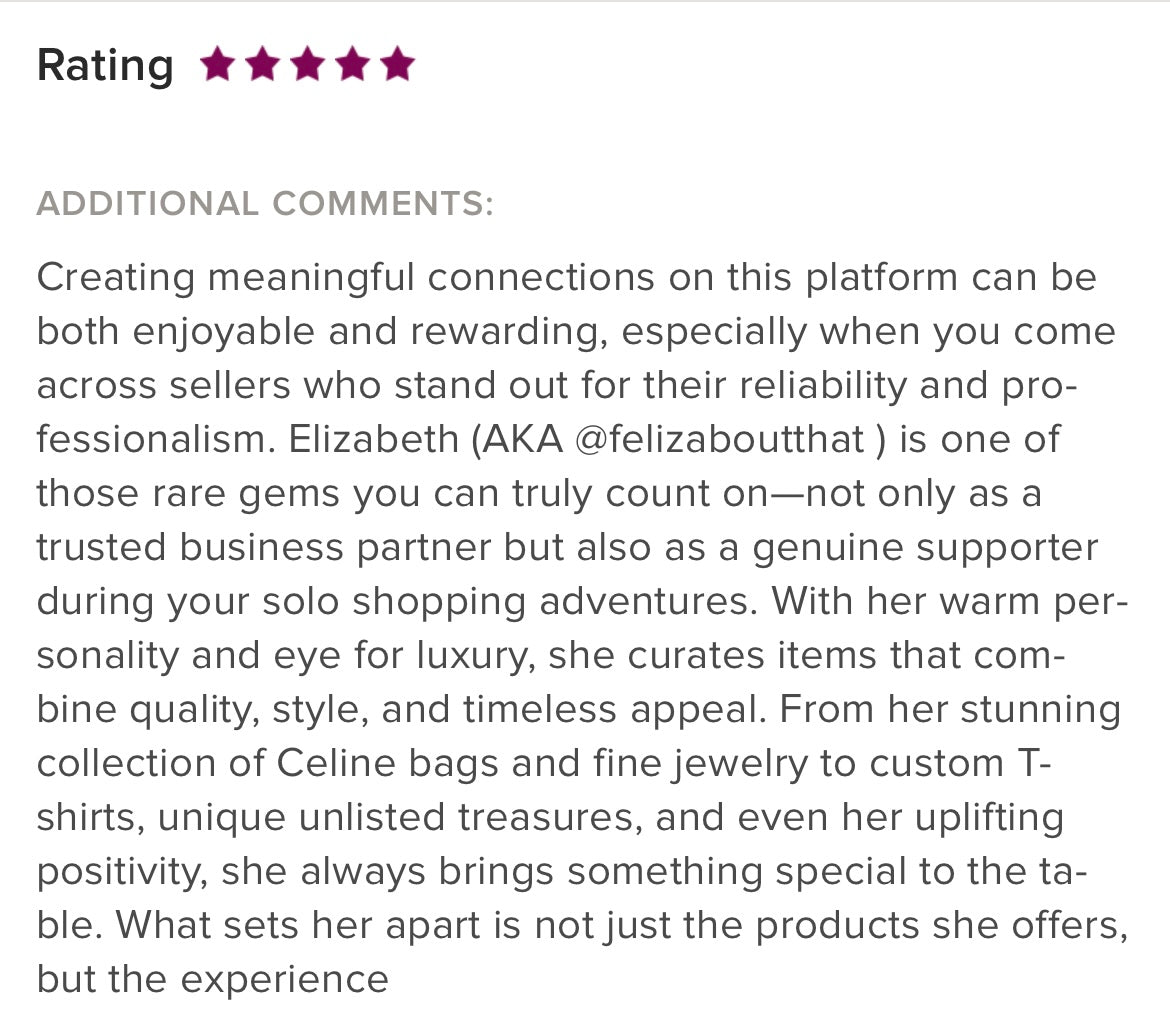Tap the third star in the rating

tap(307, 65)
